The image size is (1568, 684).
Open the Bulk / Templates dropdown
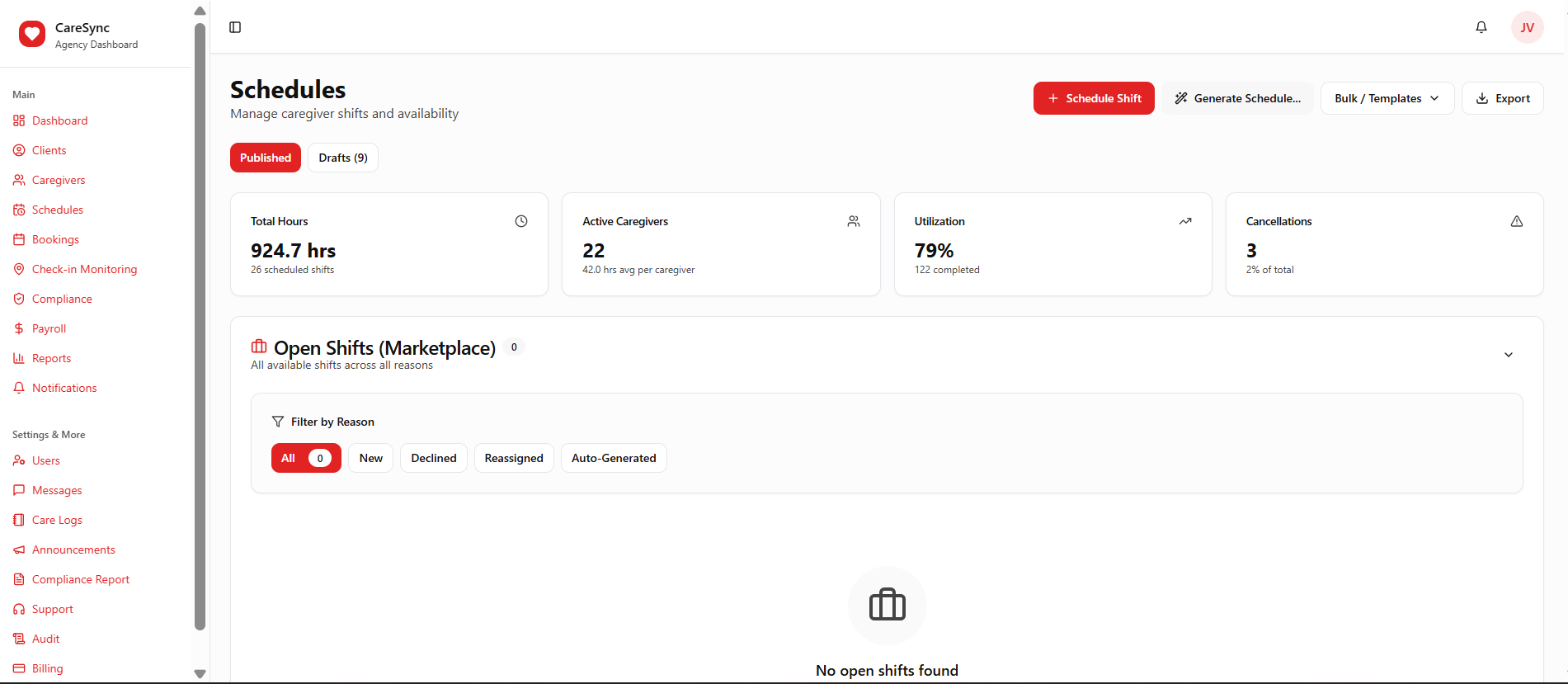pyautogui.click(x=1387, y=98)
